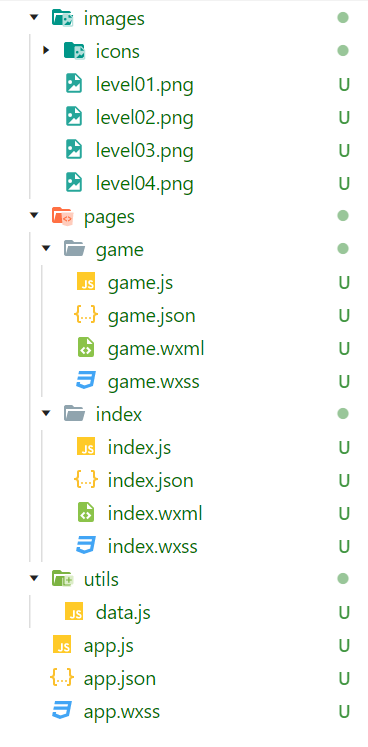368x747 pixels.
Task: Click the CSS icon of index.wxss
Action: tap(86, 546)
